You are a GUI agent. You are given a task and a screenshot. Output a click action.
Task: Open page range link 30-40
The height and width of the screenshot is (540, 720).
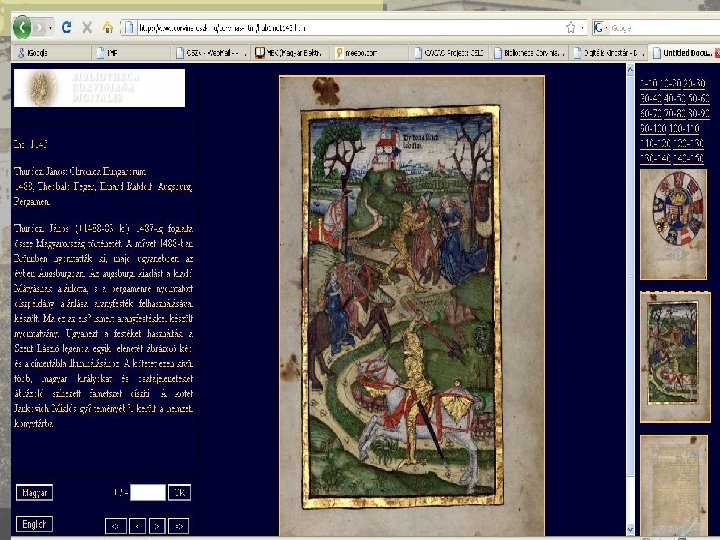[x=651, y=98]
